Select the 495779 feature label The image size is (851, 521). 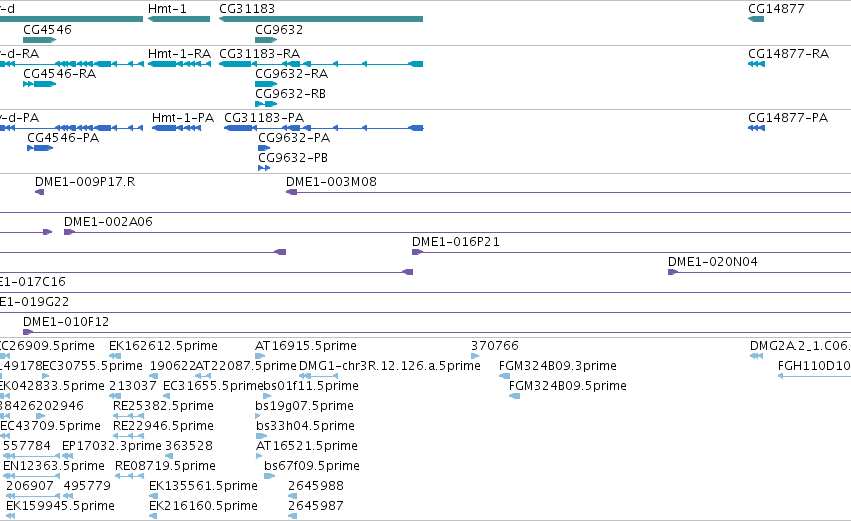(x=87, y=486)
